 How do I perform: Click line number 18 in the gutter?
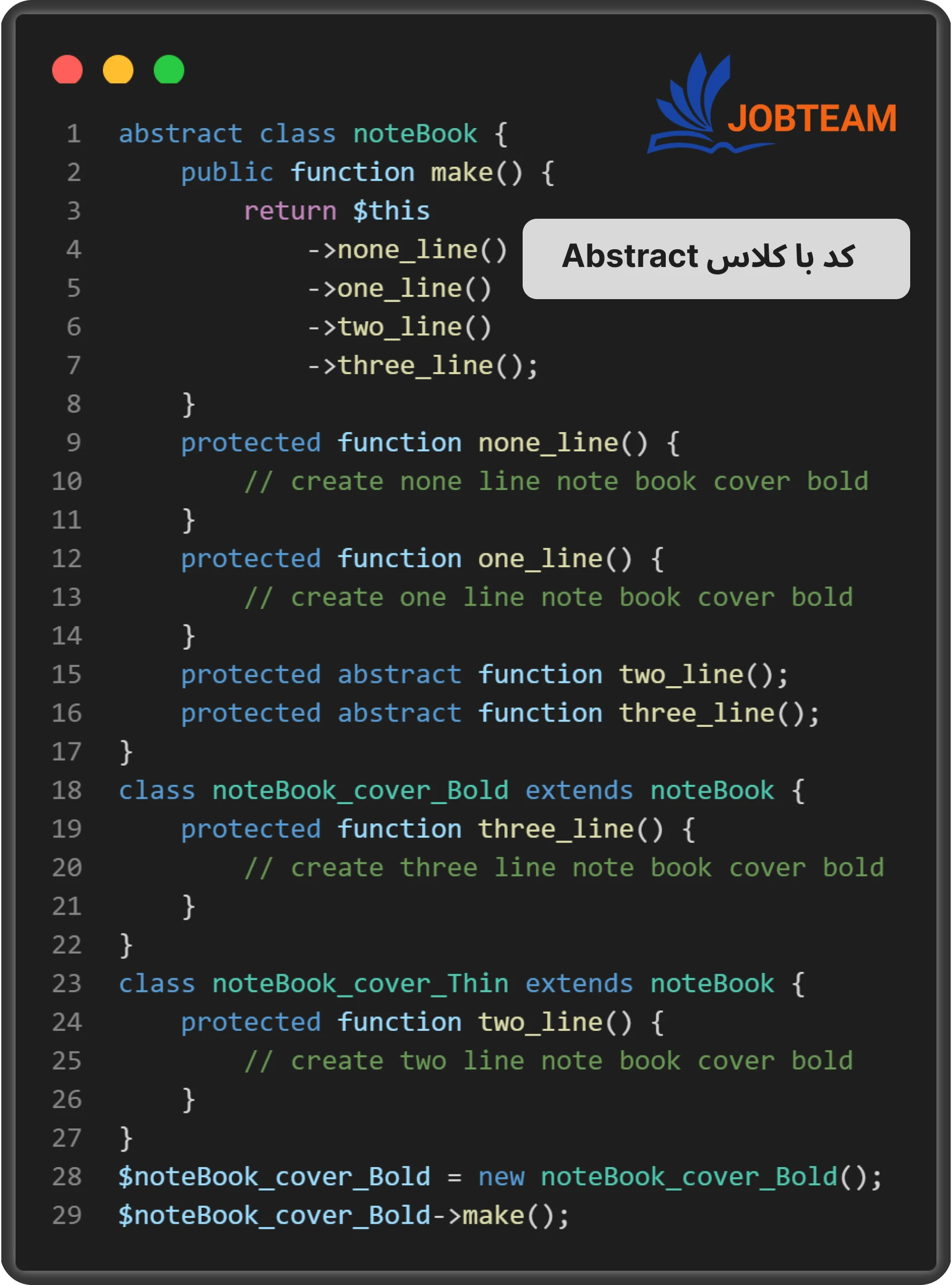[67, 790]
